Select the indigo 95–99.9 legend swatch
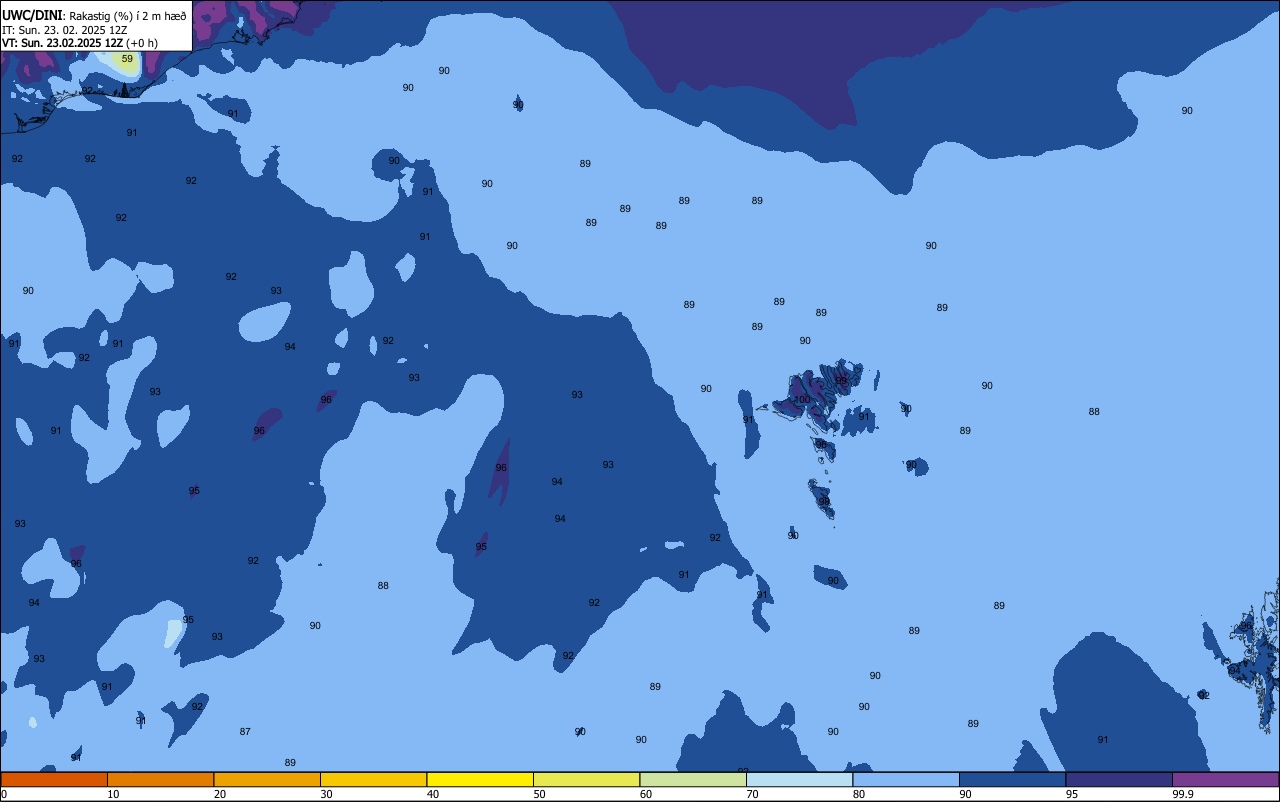1280x802 pixels. (1119, 779)
